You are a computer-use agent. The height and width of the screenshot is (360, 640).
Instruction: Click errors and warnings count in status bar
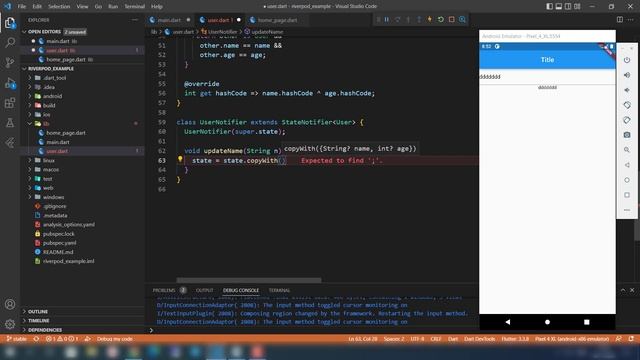62,339
